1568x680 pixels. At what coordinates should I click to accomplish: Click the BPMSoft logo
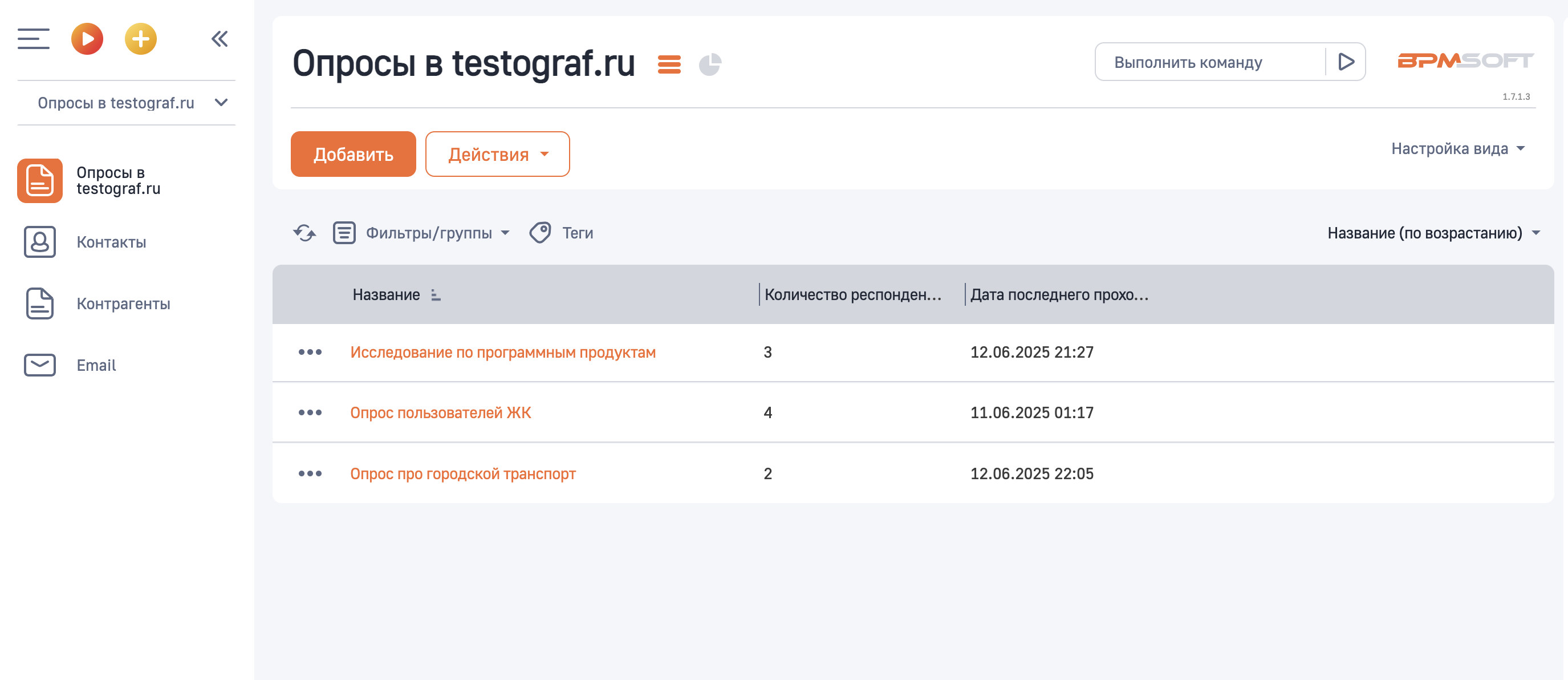[x=1466, y=61]
